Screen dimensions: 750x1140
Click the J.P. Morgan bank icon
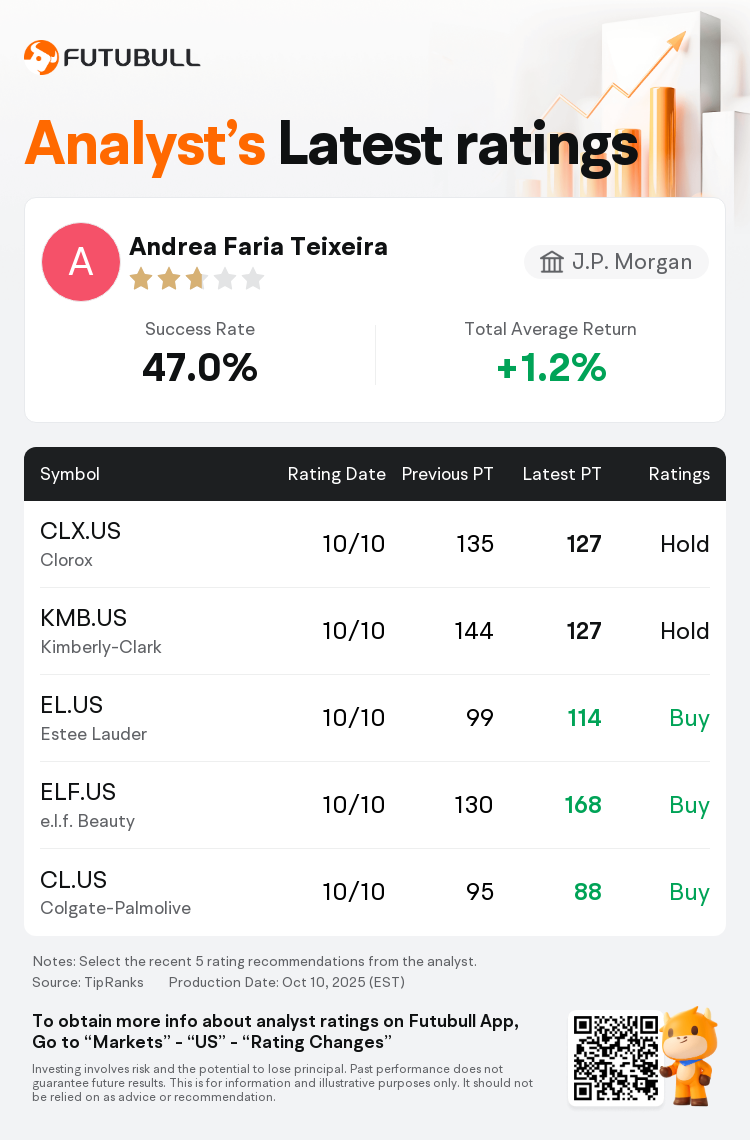551,262
